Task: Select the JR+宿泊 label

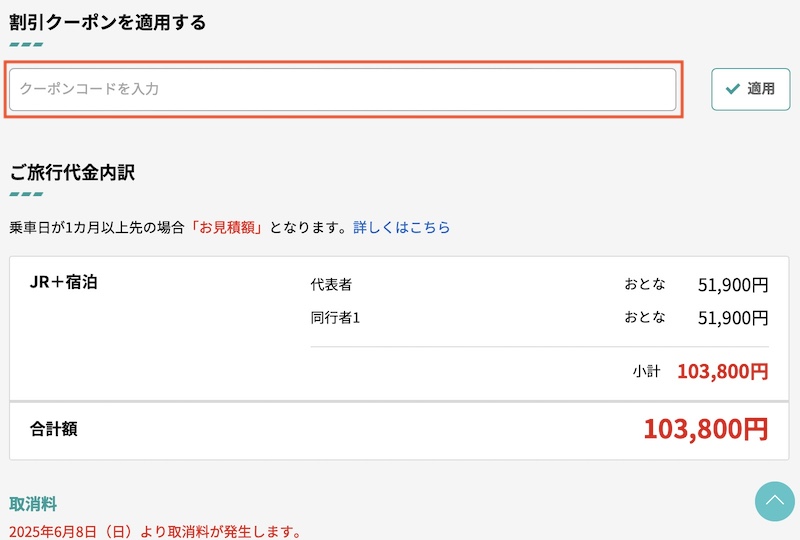Action: tap(64, 282)
